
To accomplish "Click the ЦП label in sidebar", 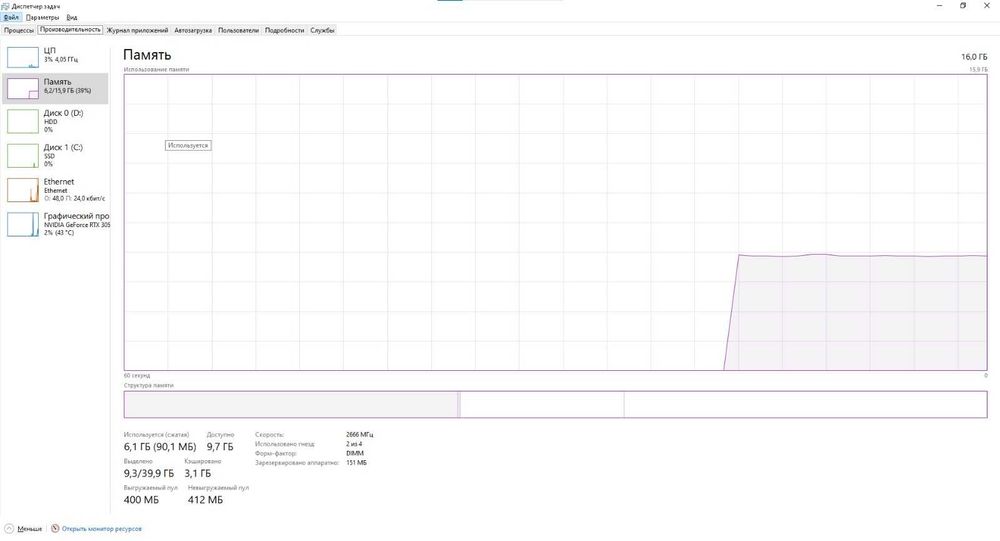I will tap(50, 50).
